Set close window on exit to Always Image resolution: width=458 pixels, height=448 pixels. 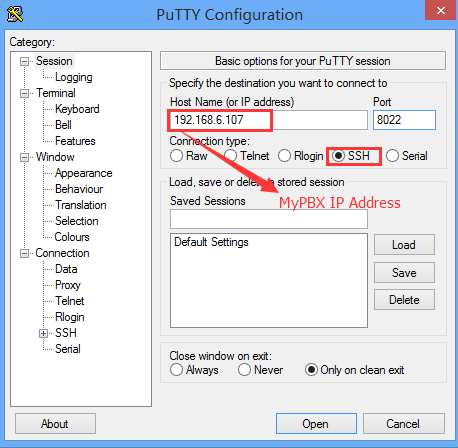176,370
